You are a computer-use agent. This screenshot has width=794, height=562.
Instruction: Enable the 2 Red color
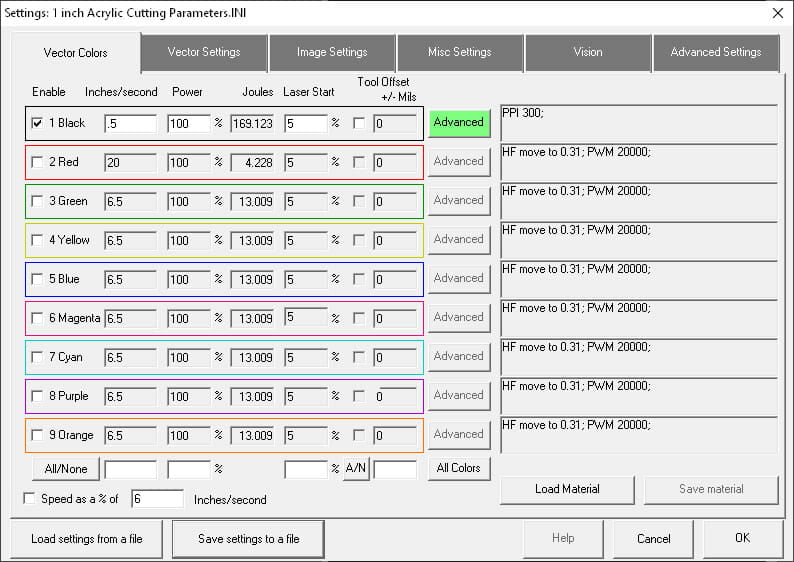tap(37, 162)
